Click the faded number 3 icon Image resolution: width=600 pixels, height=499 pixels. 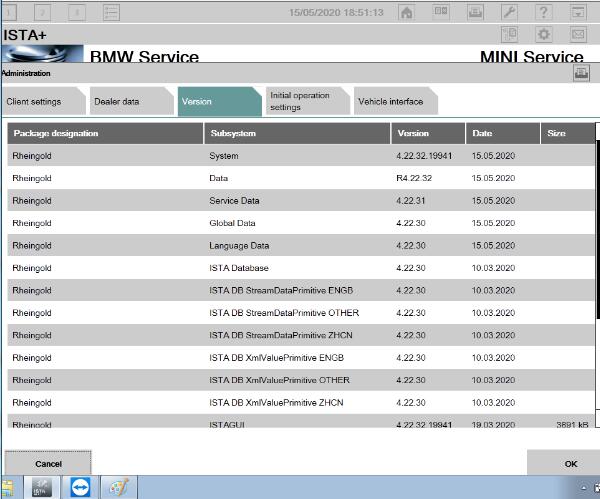pos(77,13)
